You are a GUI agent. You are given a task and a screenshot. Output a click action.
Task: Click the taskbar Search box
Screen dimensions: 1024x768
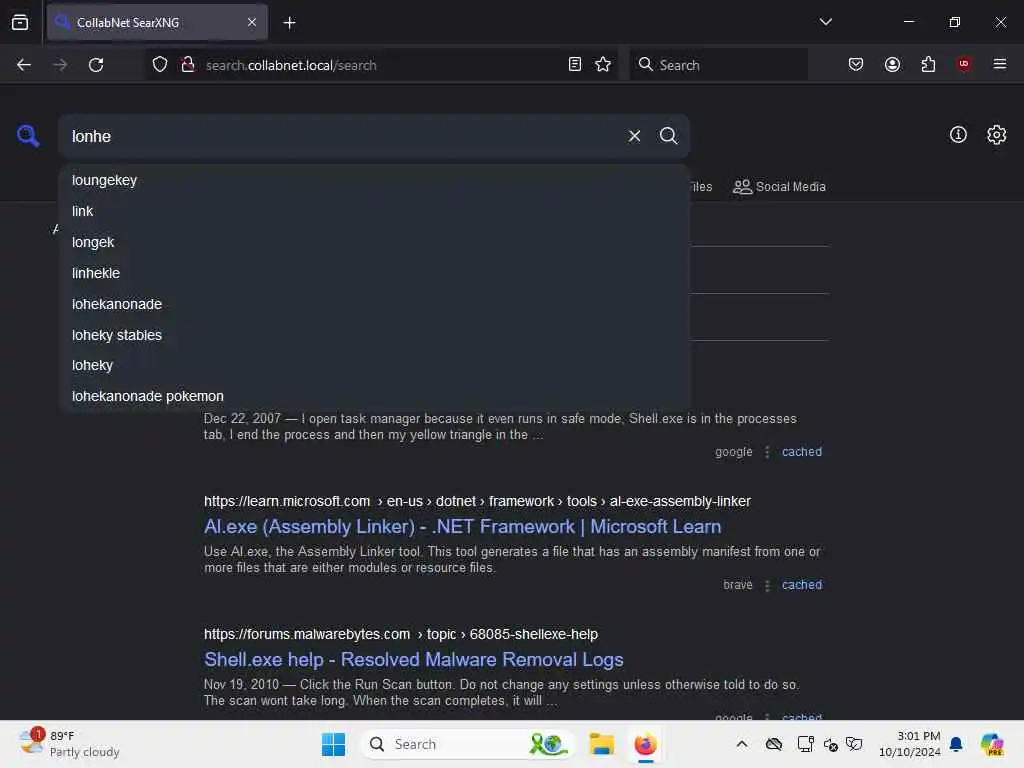pos(468,744)
